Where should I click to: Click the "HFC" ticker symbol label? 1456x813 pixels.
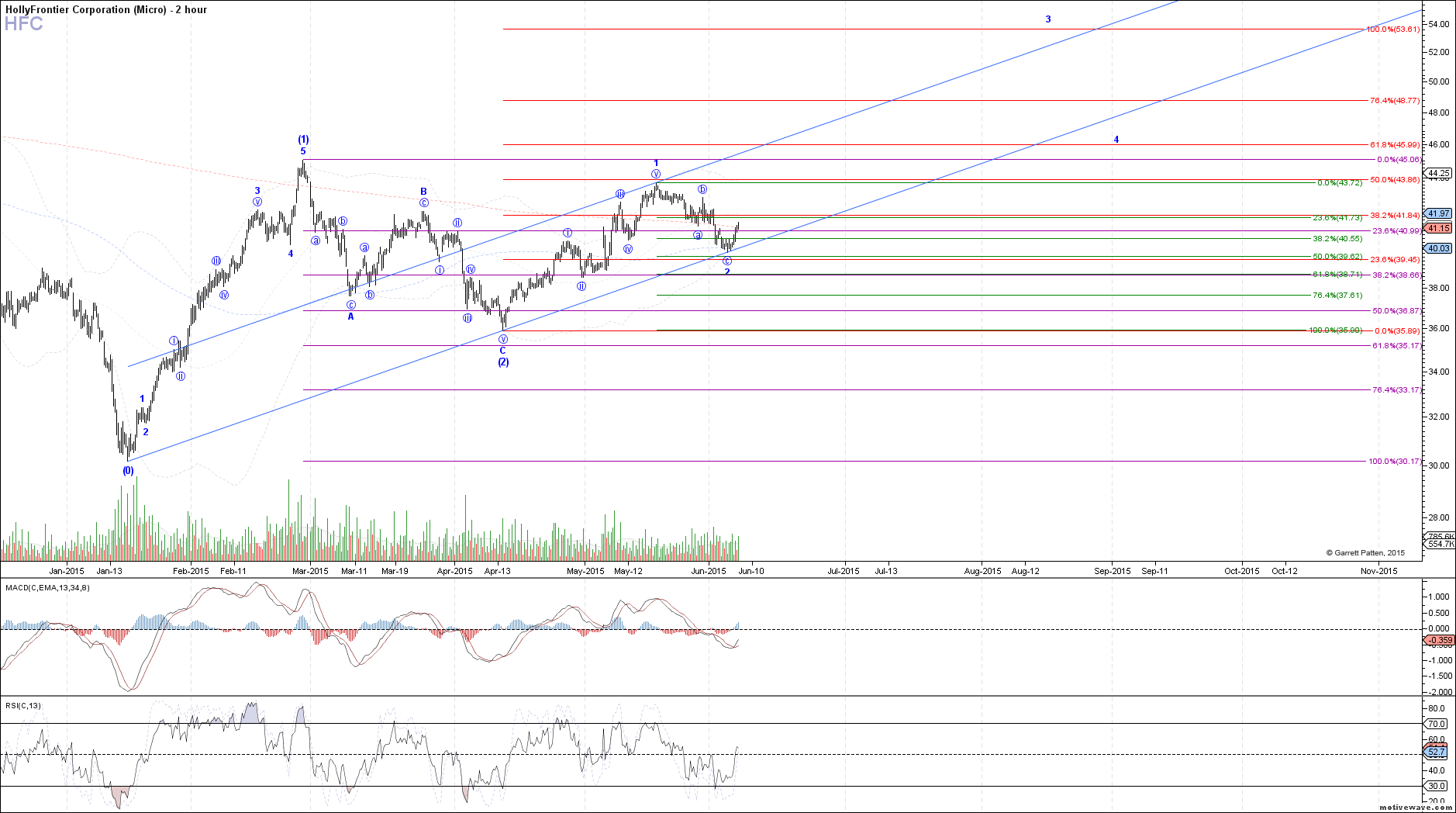pos(24,24)
